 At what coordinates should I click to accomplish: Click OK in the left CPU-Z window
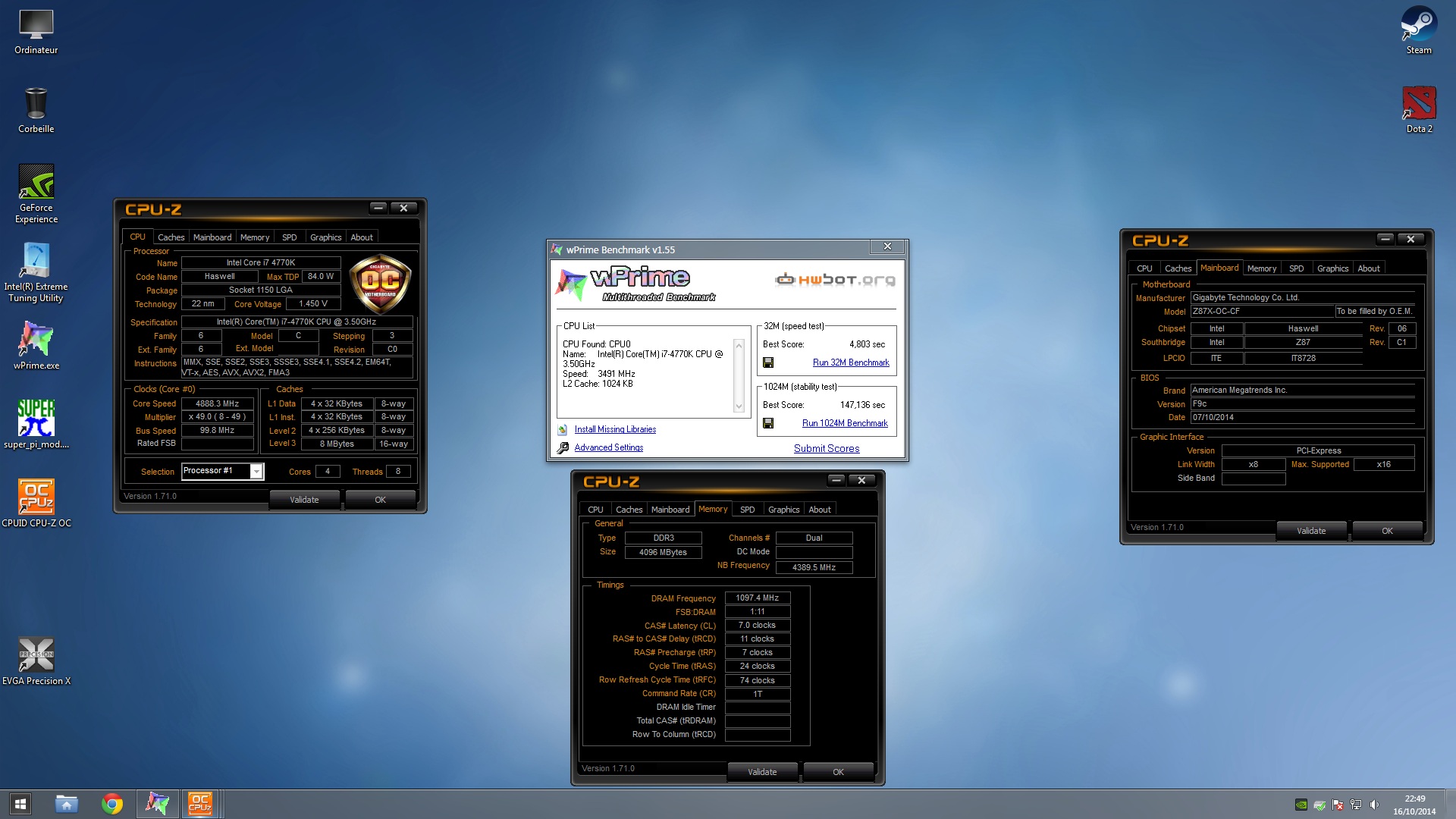(x=380, y=500)
